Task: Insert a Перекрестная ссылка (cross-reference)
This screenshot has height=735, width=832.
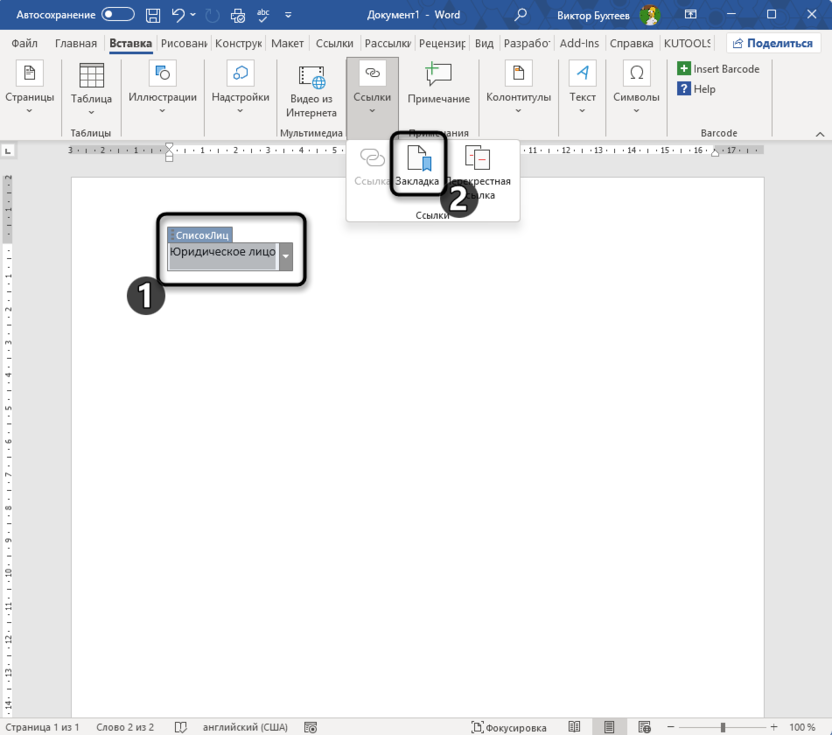Action: [478, 160]
